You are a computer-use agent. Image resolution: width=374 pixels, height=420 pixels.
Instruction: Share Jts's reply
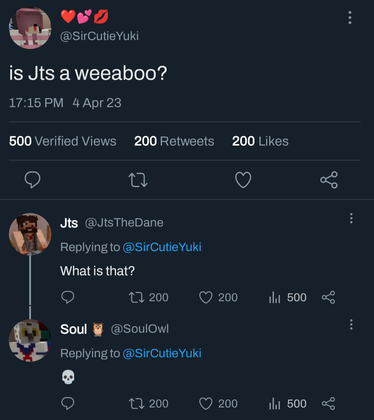328,297
